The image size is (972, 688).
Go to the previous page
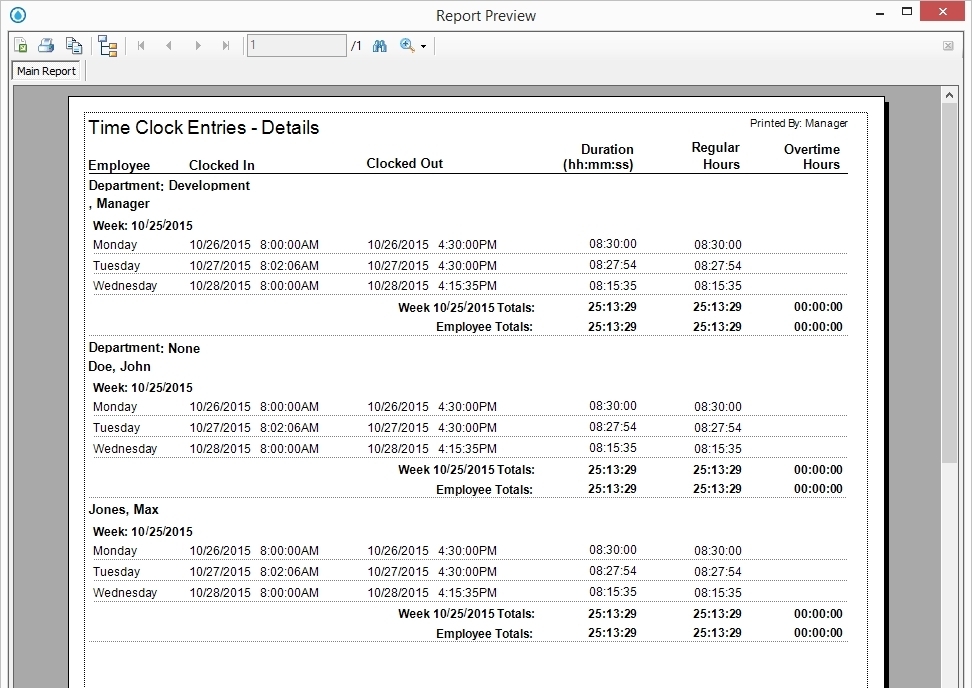tap(169, 45)
